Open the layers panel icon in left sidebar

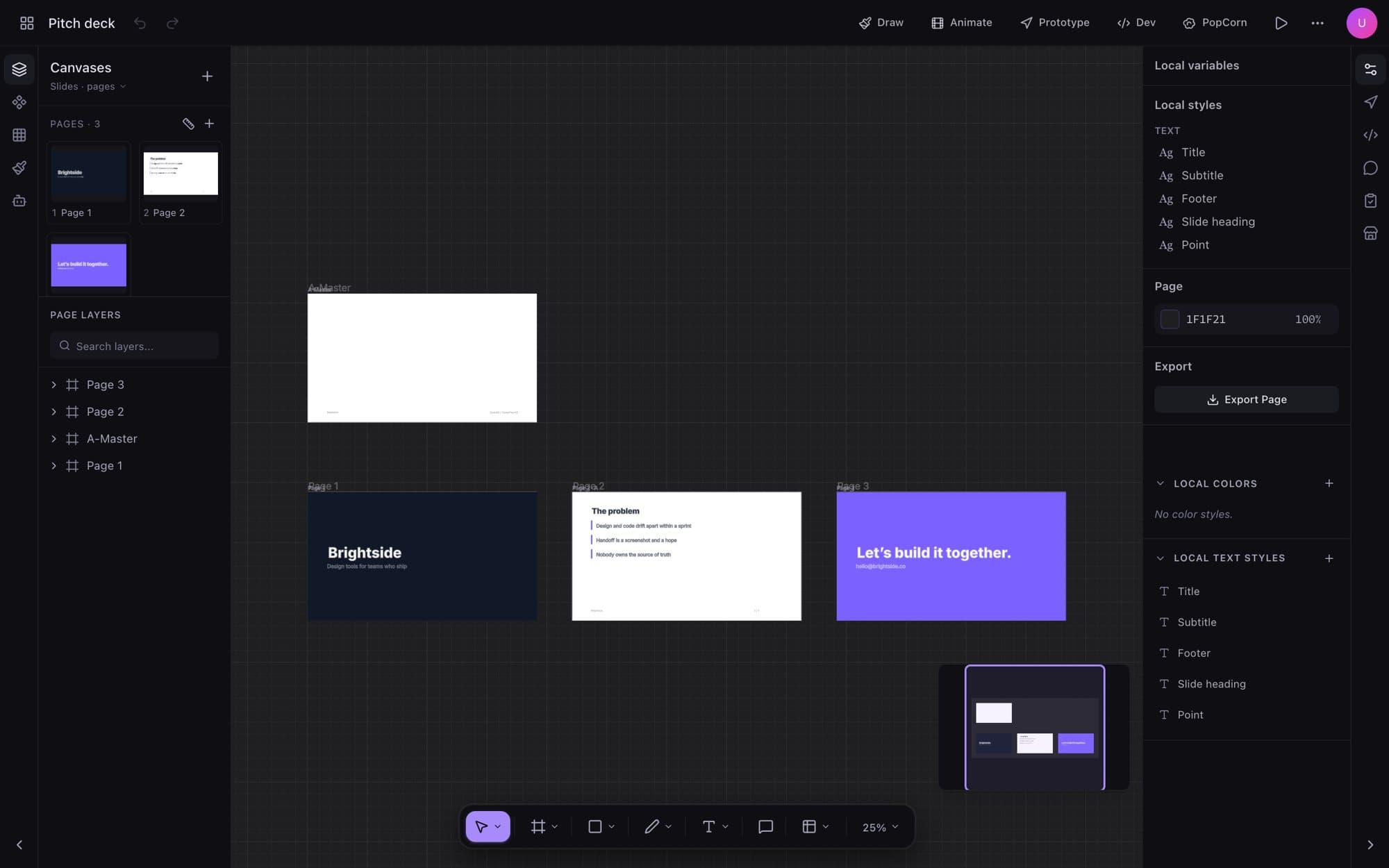pyautogui.click(x=19, y=69)
